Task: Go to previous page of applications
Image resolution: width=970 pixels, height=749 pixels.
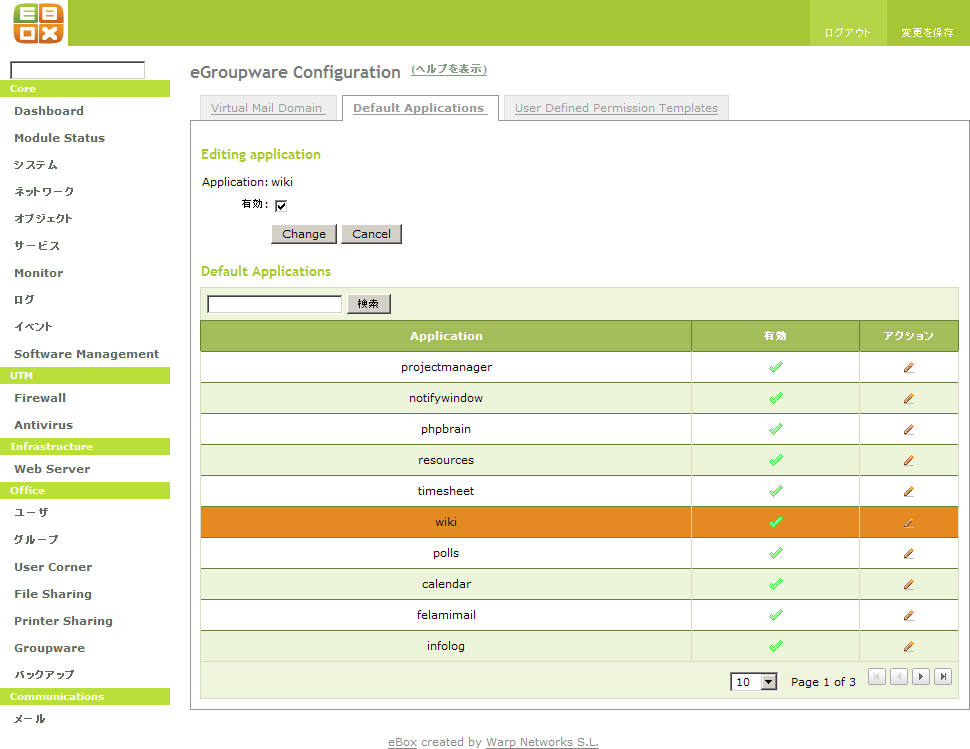Action: (899, 677)
